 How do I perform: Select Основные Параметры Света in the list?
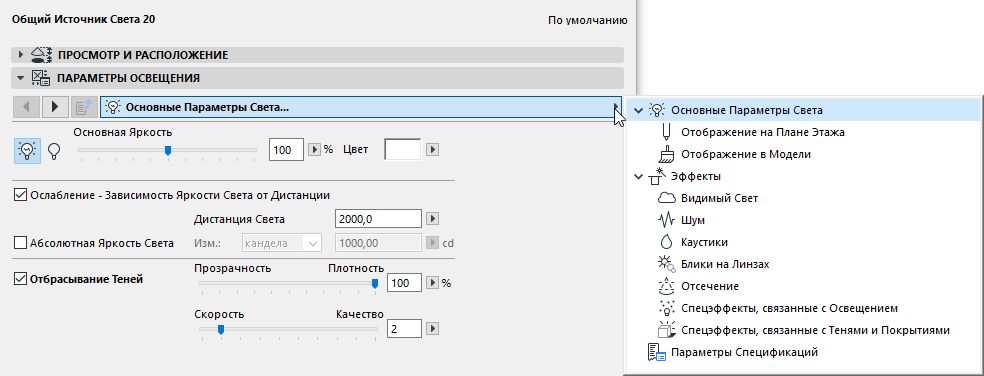805,110
